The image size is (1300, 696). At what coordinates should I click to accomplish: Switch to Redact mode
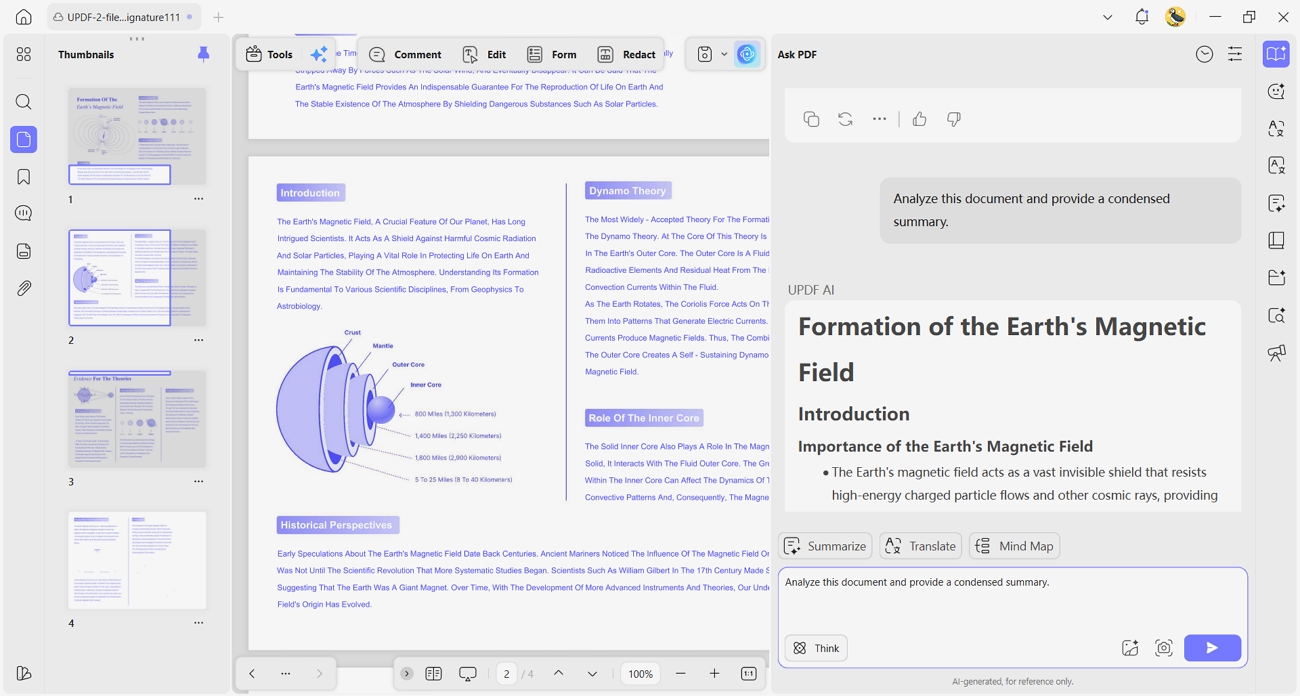coord(626,55)
